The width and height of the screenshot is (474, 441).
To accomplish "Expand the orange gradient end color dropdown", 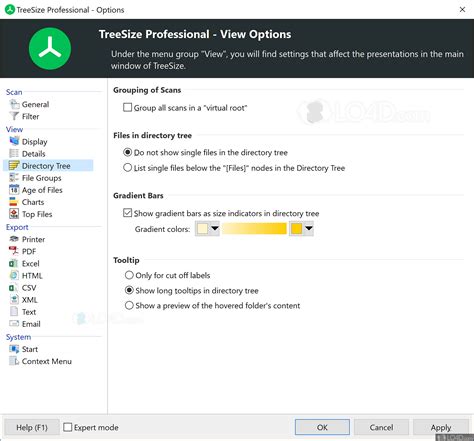I will pos(309,229).
